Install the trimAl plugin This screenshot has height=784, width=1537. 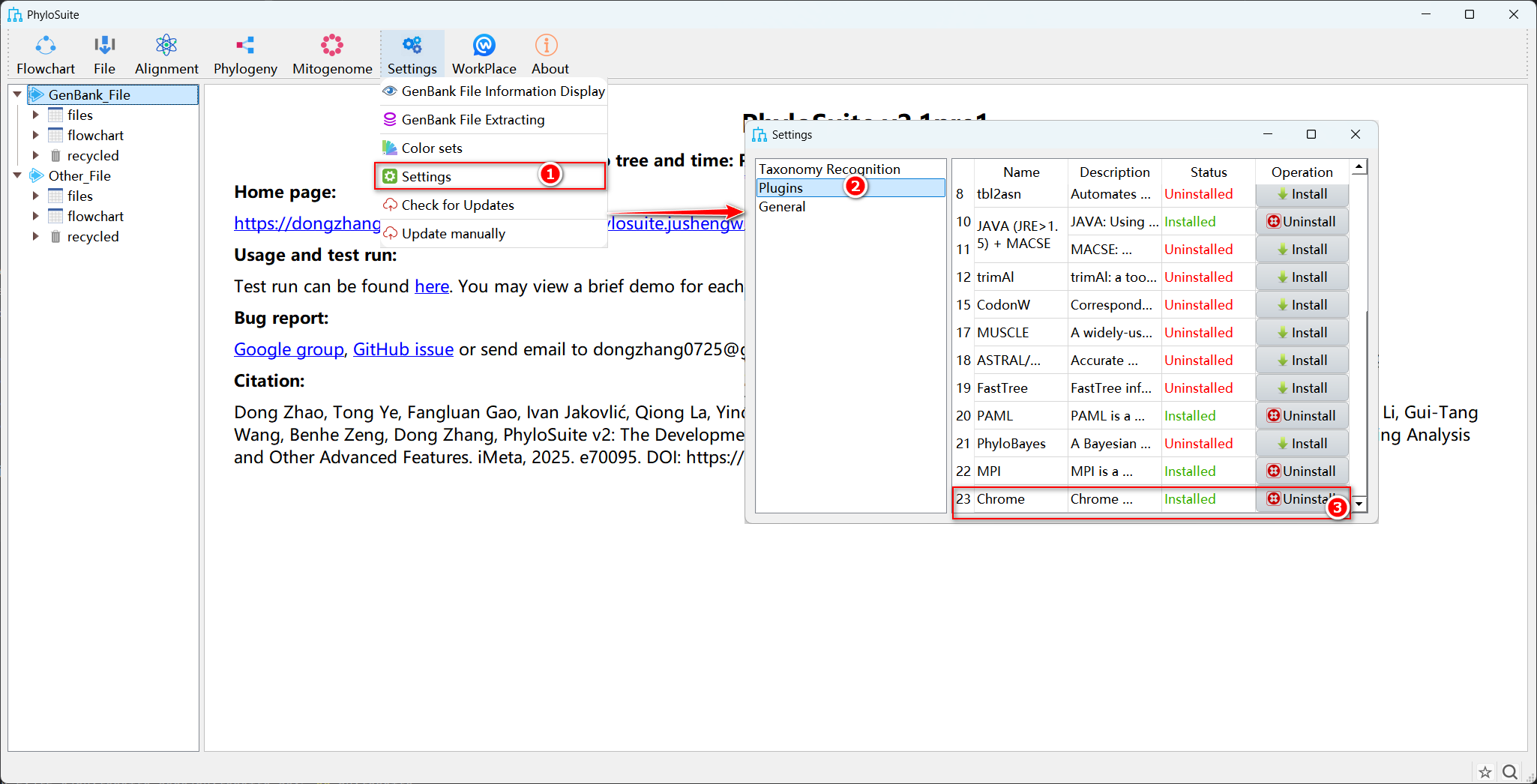1302,277
